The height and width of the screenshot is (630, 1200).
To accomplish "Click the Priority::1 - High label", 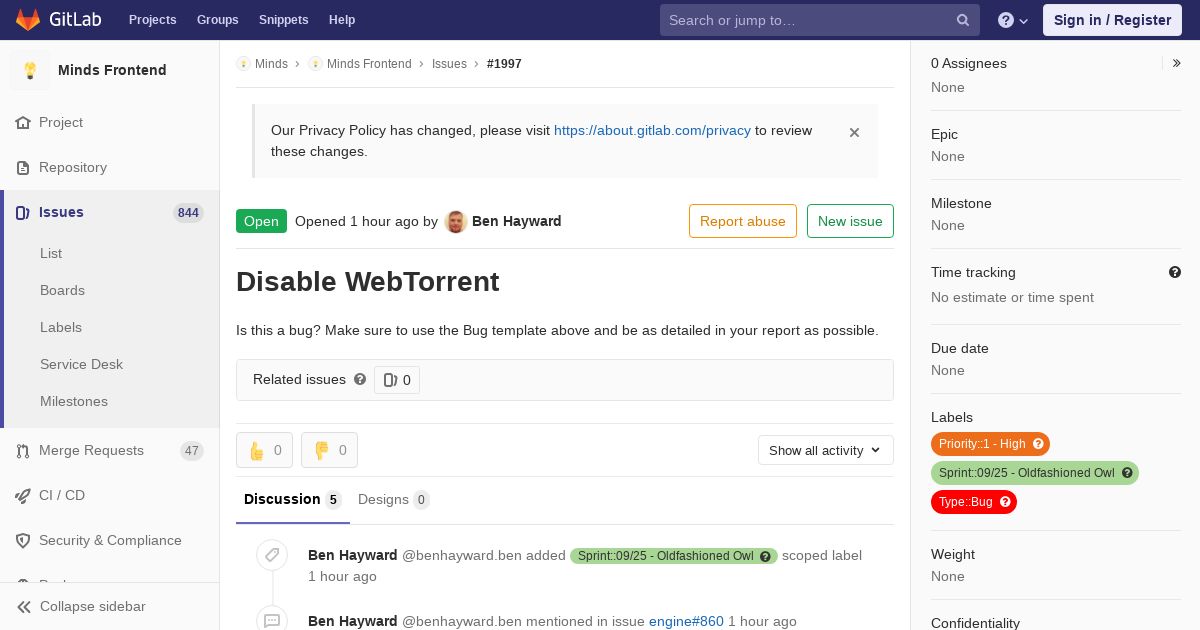I will (990, 444).
